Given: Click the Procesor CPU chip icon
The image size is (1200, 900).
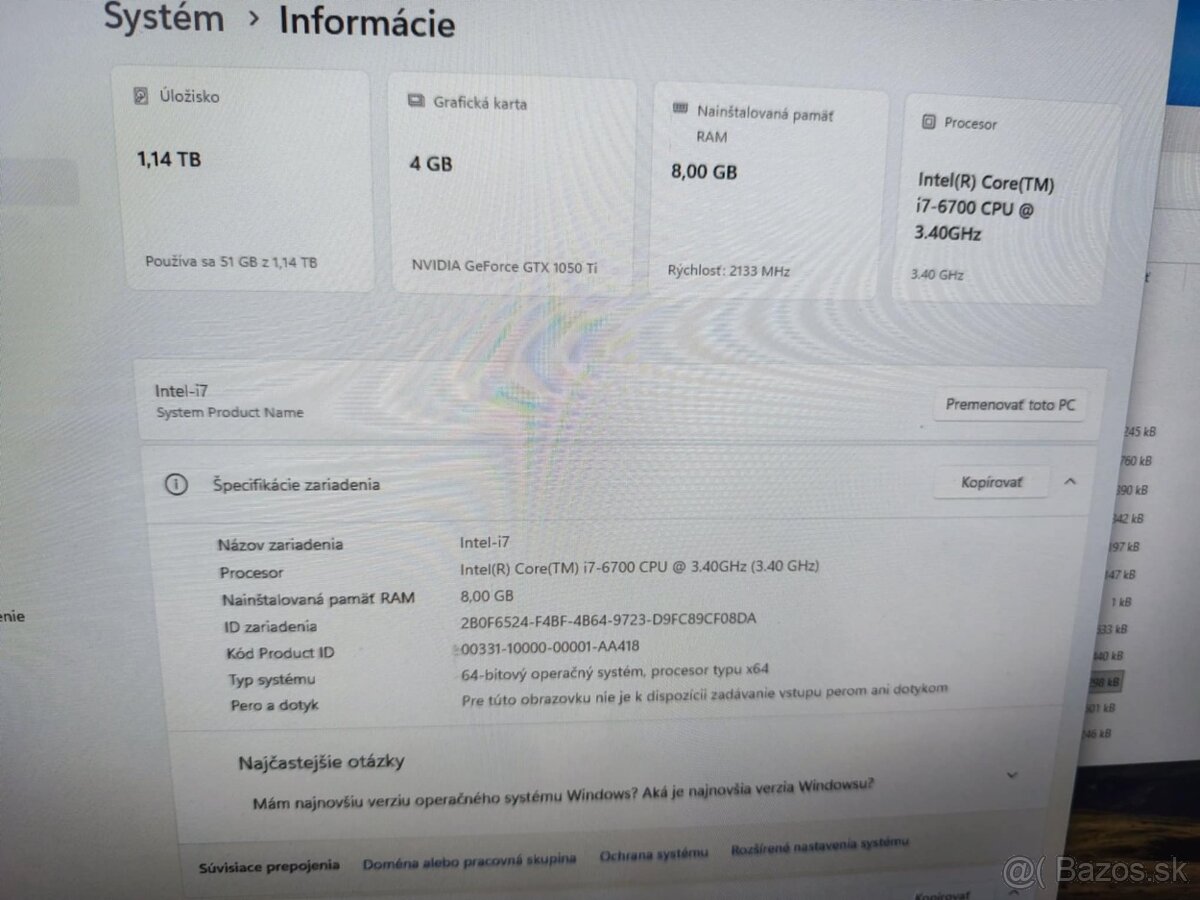Looking at the screenshot, I should (929, 121).
